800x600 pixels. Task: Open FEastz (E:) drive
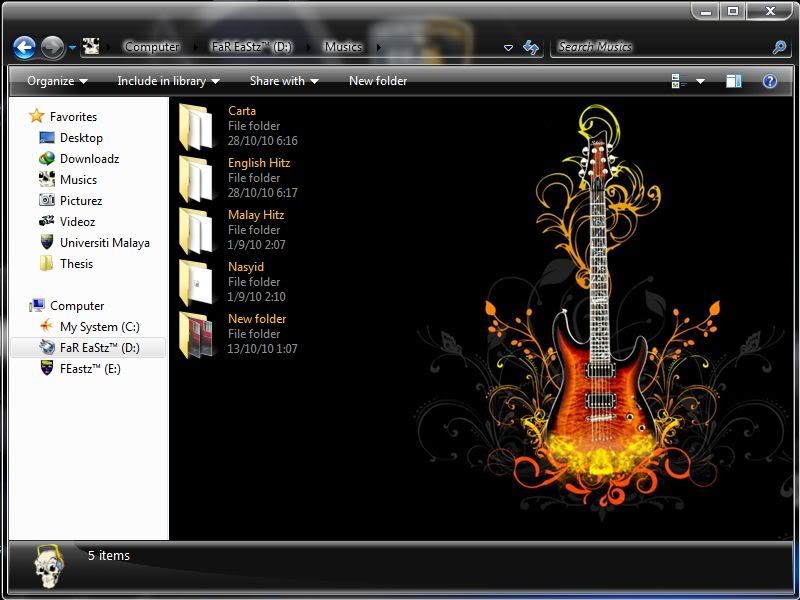click(x=90, y=368)
